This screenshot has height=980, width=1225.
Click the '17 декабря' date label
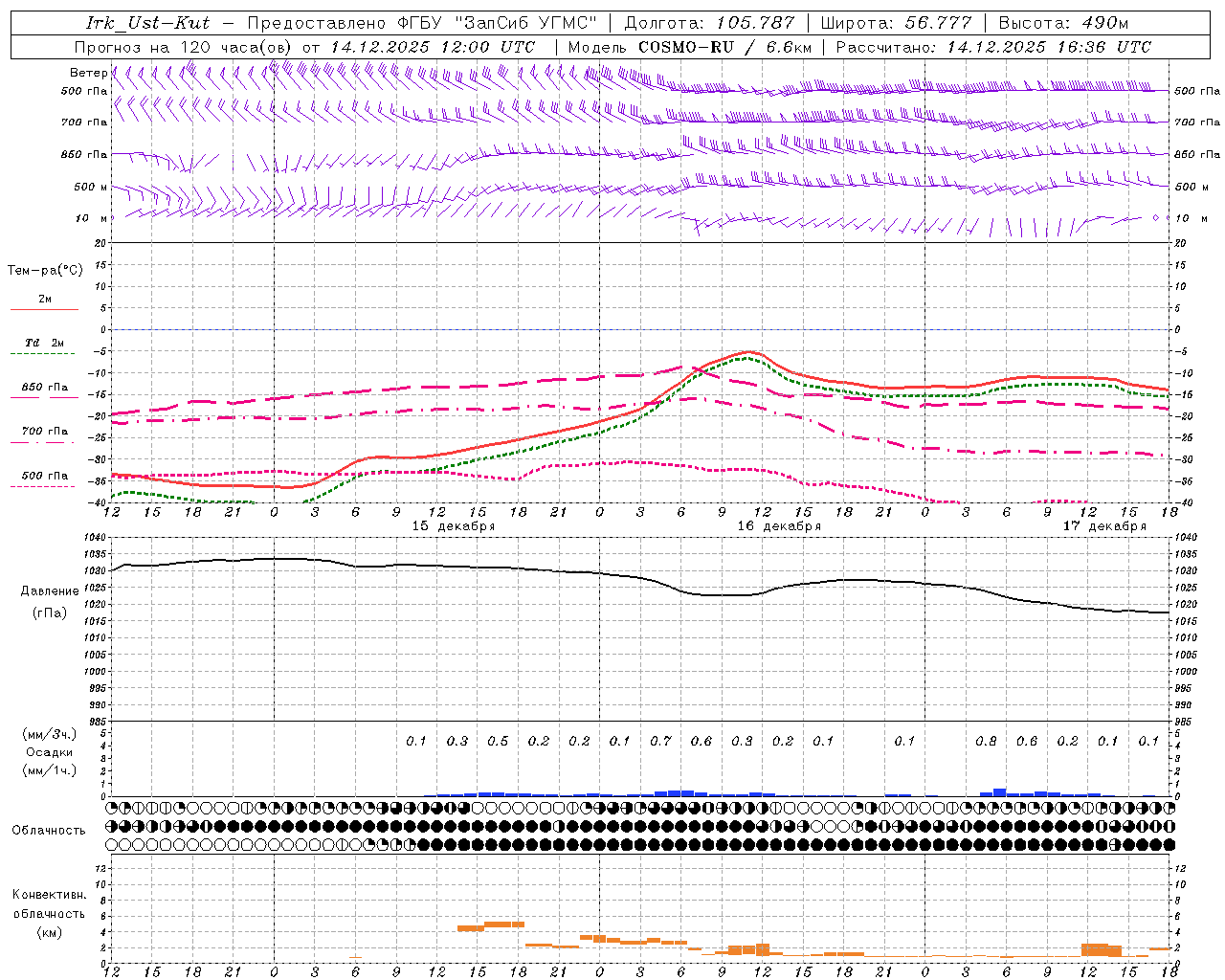(x=1104, y=526)
